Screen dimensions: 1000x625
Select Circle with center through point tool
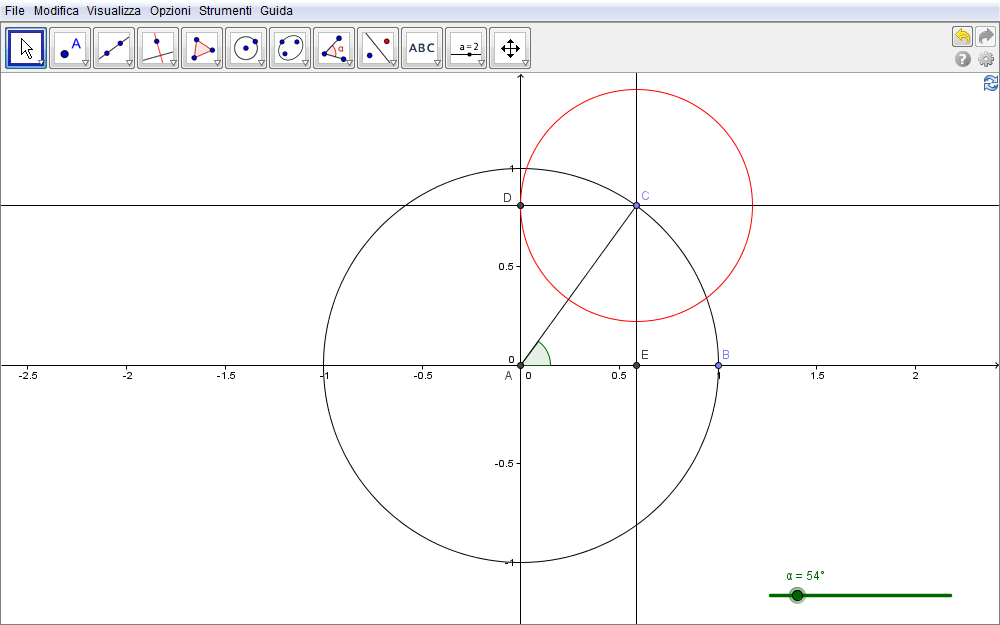click(x=246, y=47)
